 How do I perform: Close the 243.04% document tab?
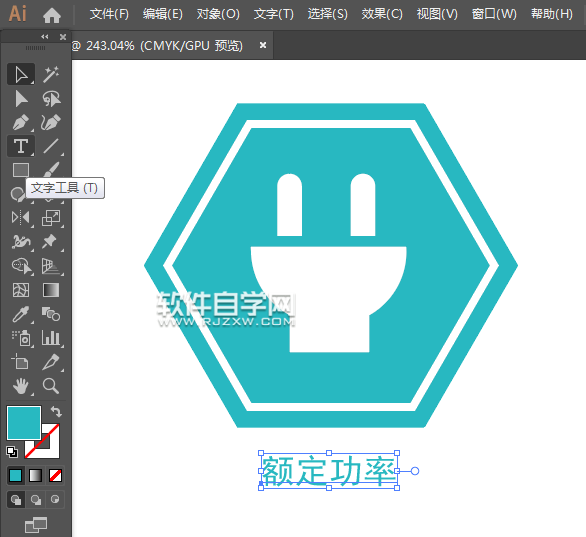point(263,45)
